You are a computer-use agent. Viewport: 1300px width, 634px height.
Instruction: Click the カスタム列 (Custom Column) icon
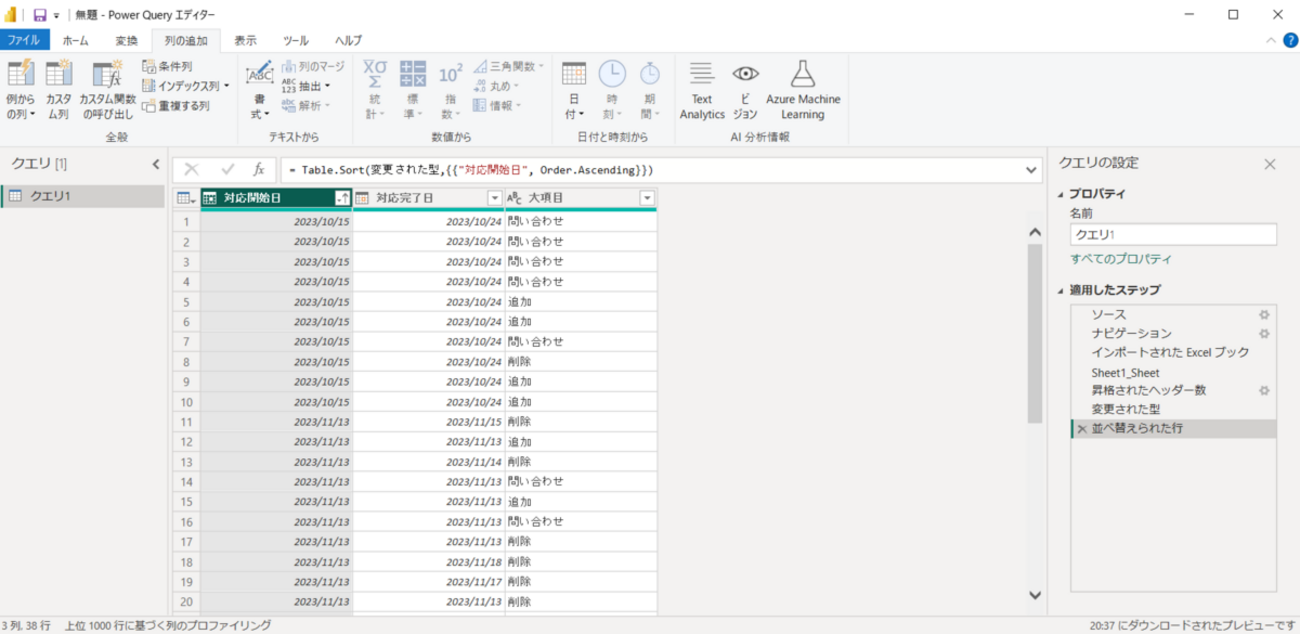click(59, 76)
